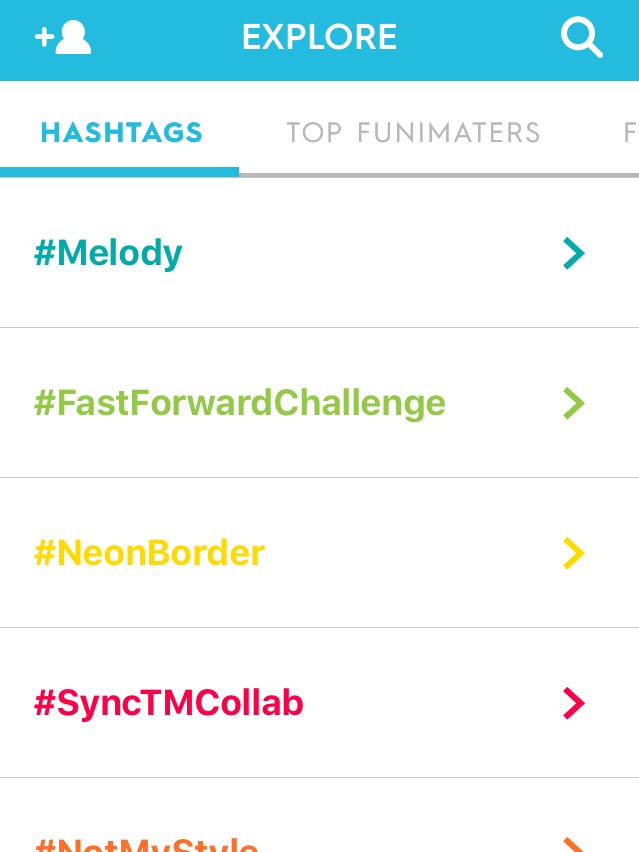Tap the teal chevron beside #Melody
This screenshot has width=639, height=852.
click(573, 253)
